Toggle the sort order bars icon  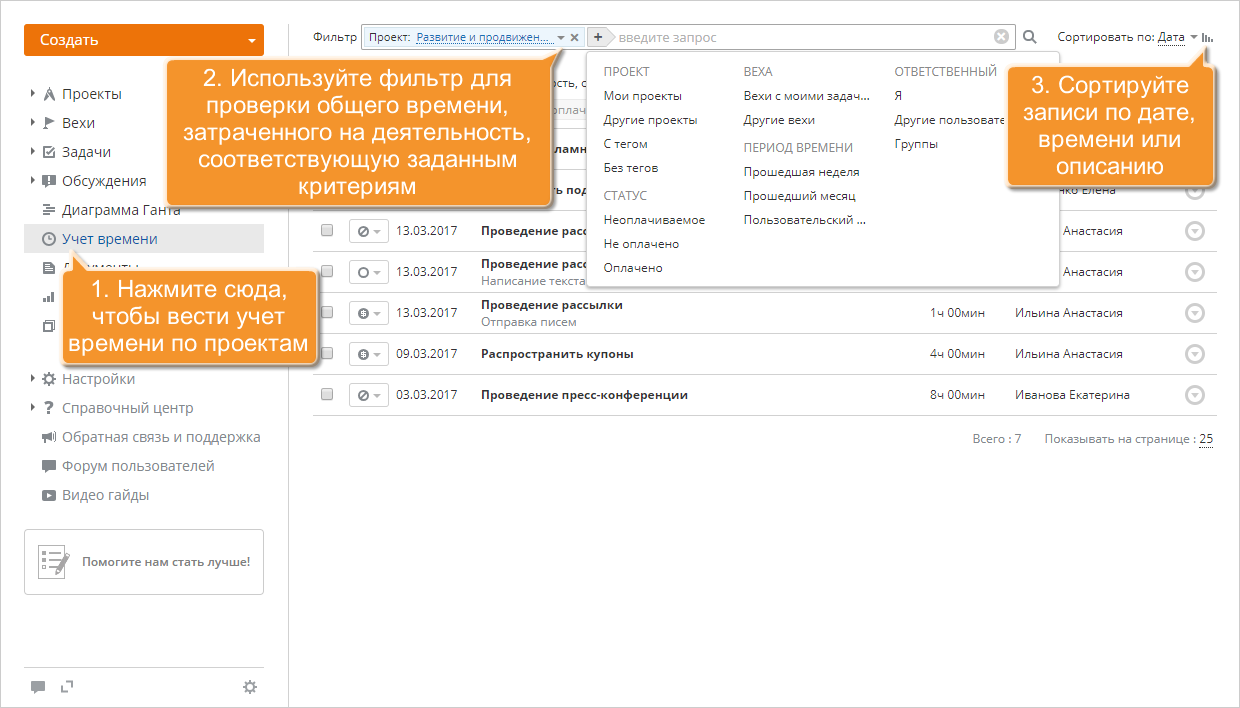1207,38
